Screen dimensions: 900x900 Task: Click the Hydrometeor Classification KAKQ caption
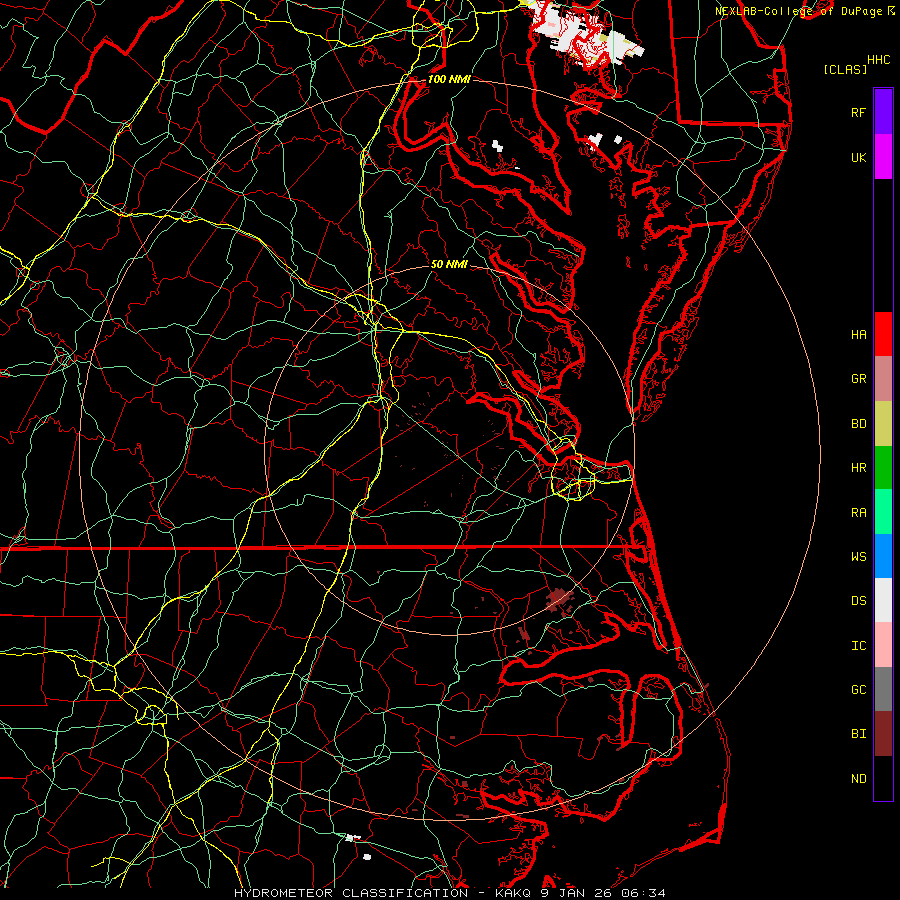click(x=450, y=893)
